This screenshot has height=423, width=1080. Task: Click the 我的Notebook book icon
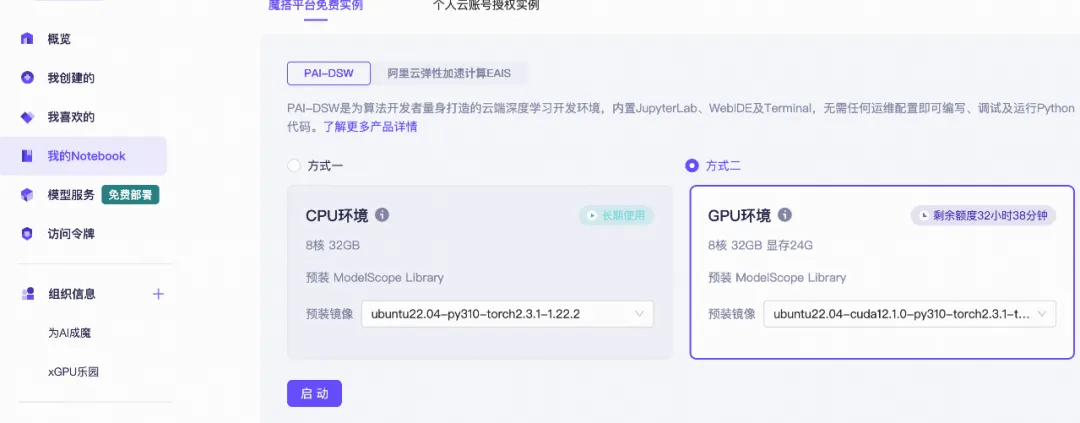27,156
